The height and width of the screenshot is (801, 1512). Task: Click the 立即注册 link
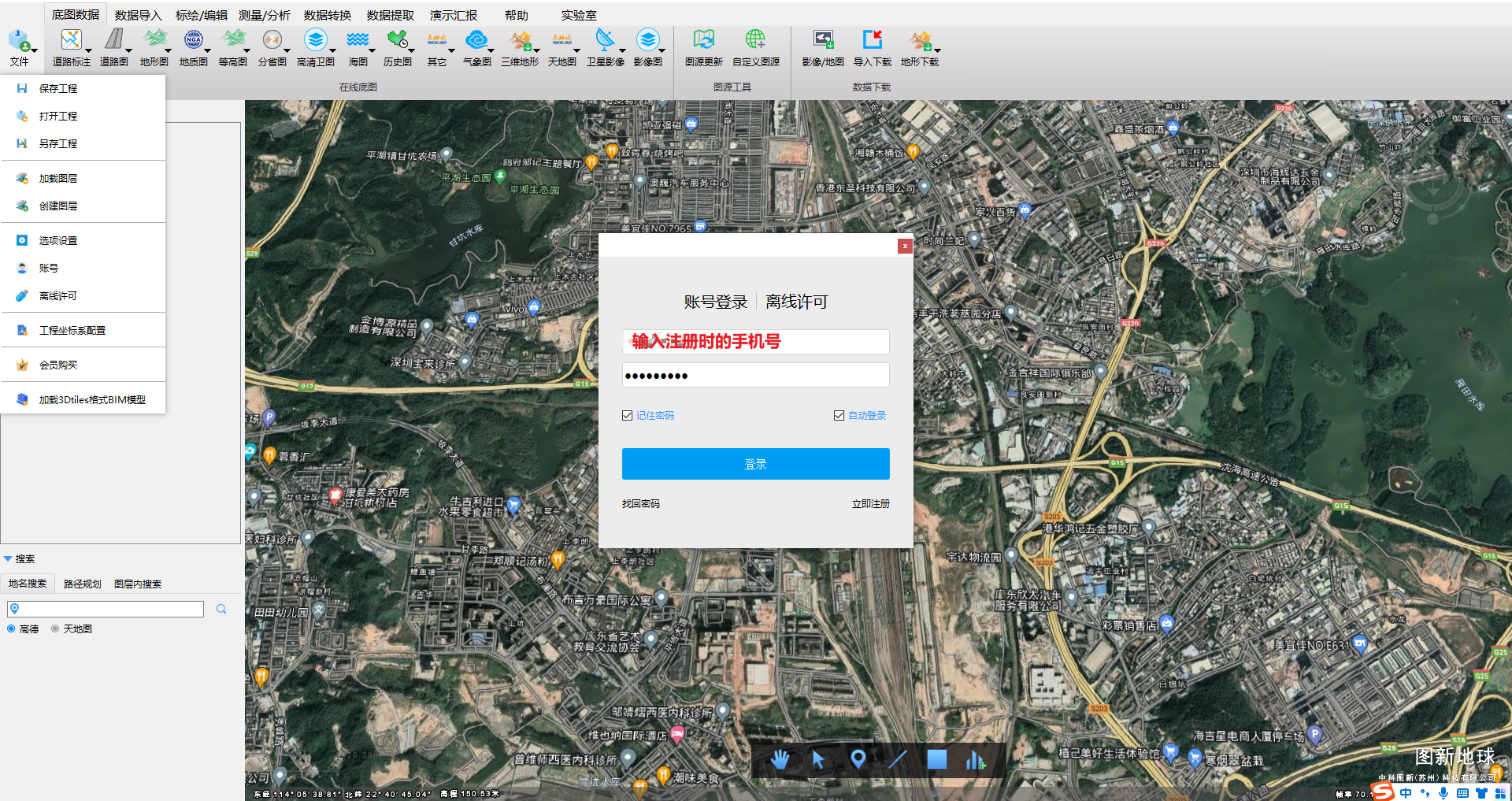[x=870, y=504]
